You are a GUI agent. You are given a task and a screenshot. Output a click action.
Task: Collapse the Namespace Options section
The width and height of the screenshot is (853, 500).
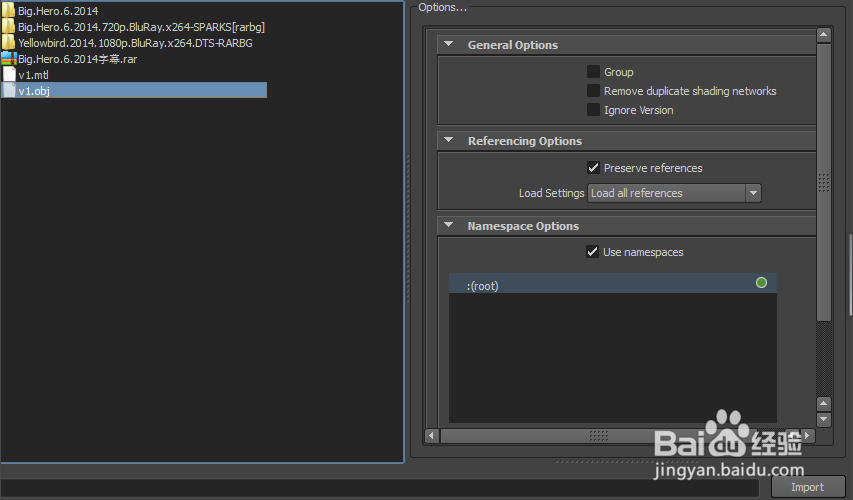448,225
